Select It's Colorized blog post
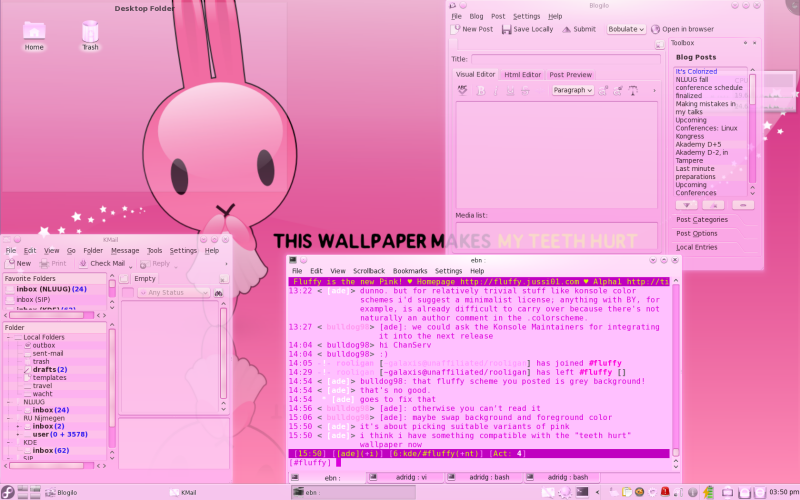Image resolution: width=800 pixels, height=500 pixels. [696, 71]
